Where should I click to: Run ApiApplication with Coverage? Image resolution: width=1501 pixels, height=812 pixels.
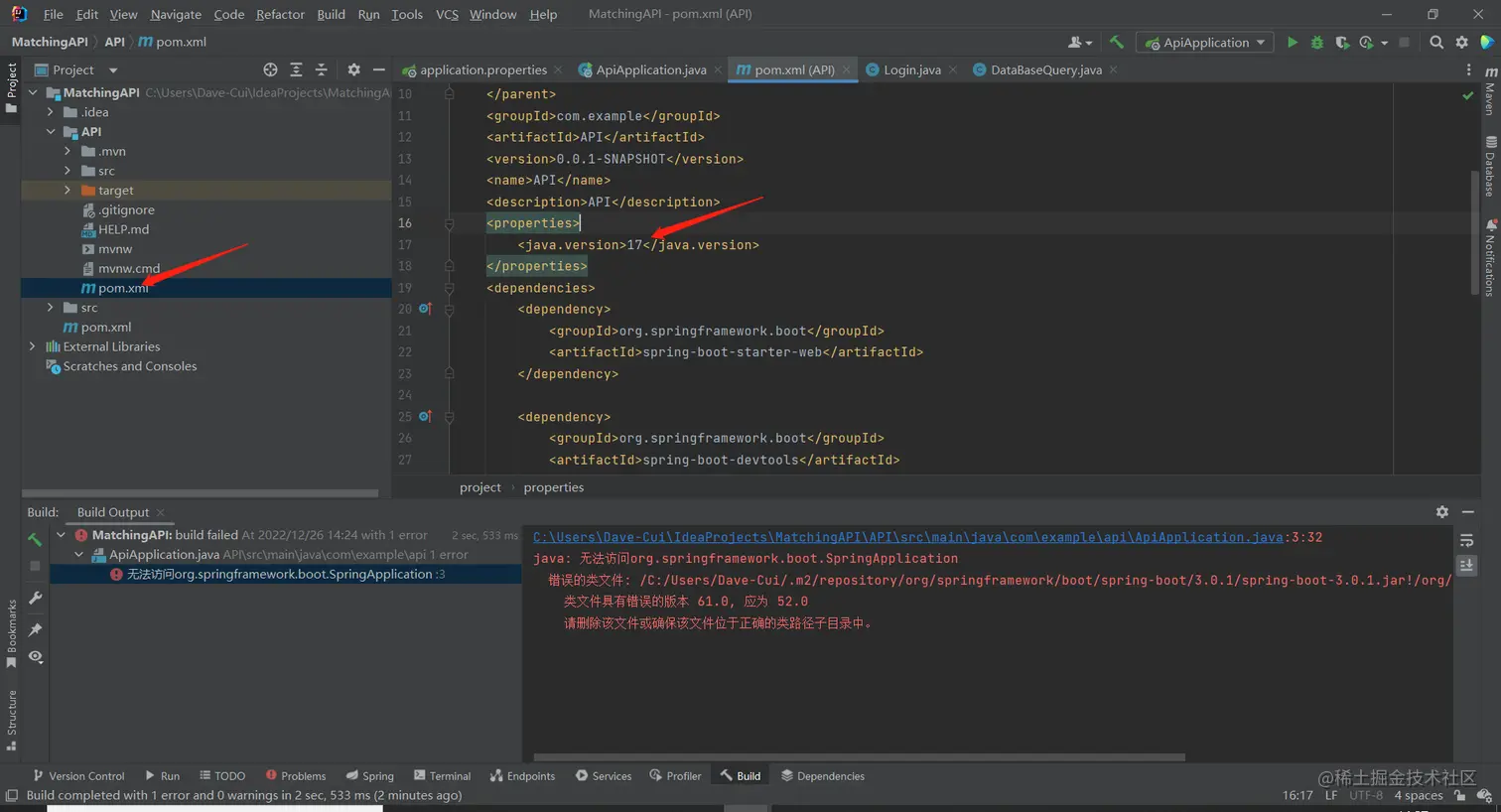point(1342,42)
